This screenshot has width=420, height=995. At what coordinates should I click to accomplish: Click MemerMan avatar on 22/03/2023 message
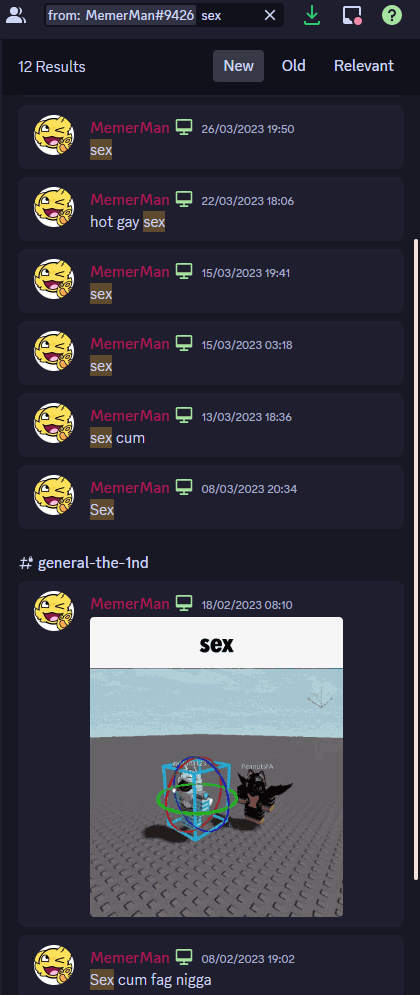tap(54, 207)
